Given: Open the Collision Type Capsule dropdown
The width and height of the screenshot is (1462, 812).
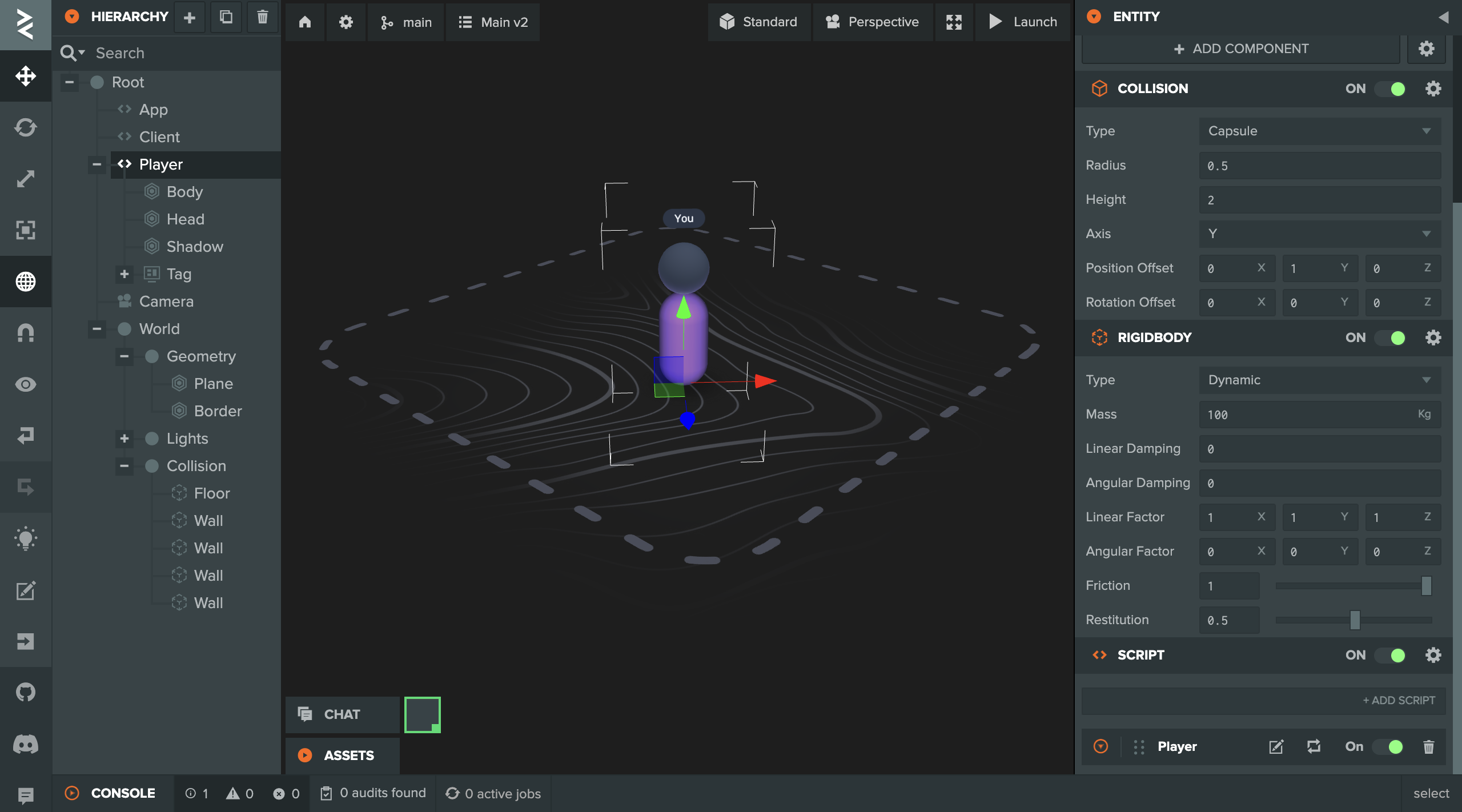Looking at the screenshot, I should 1319,131.
